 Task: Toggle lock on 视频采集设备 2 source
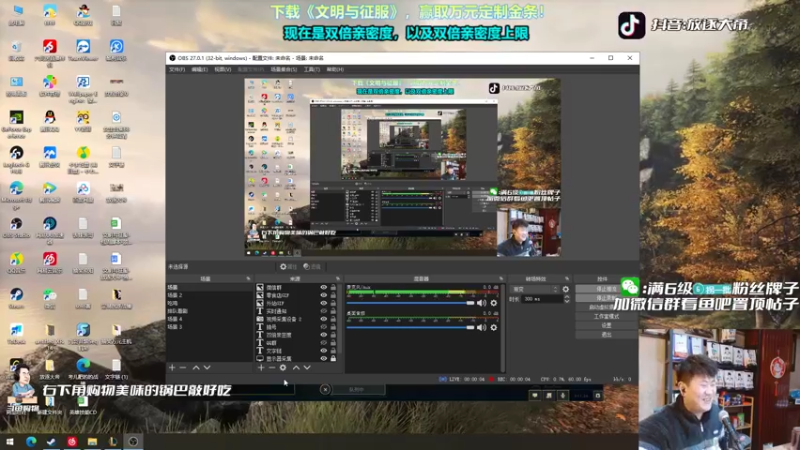click(333, 319)
